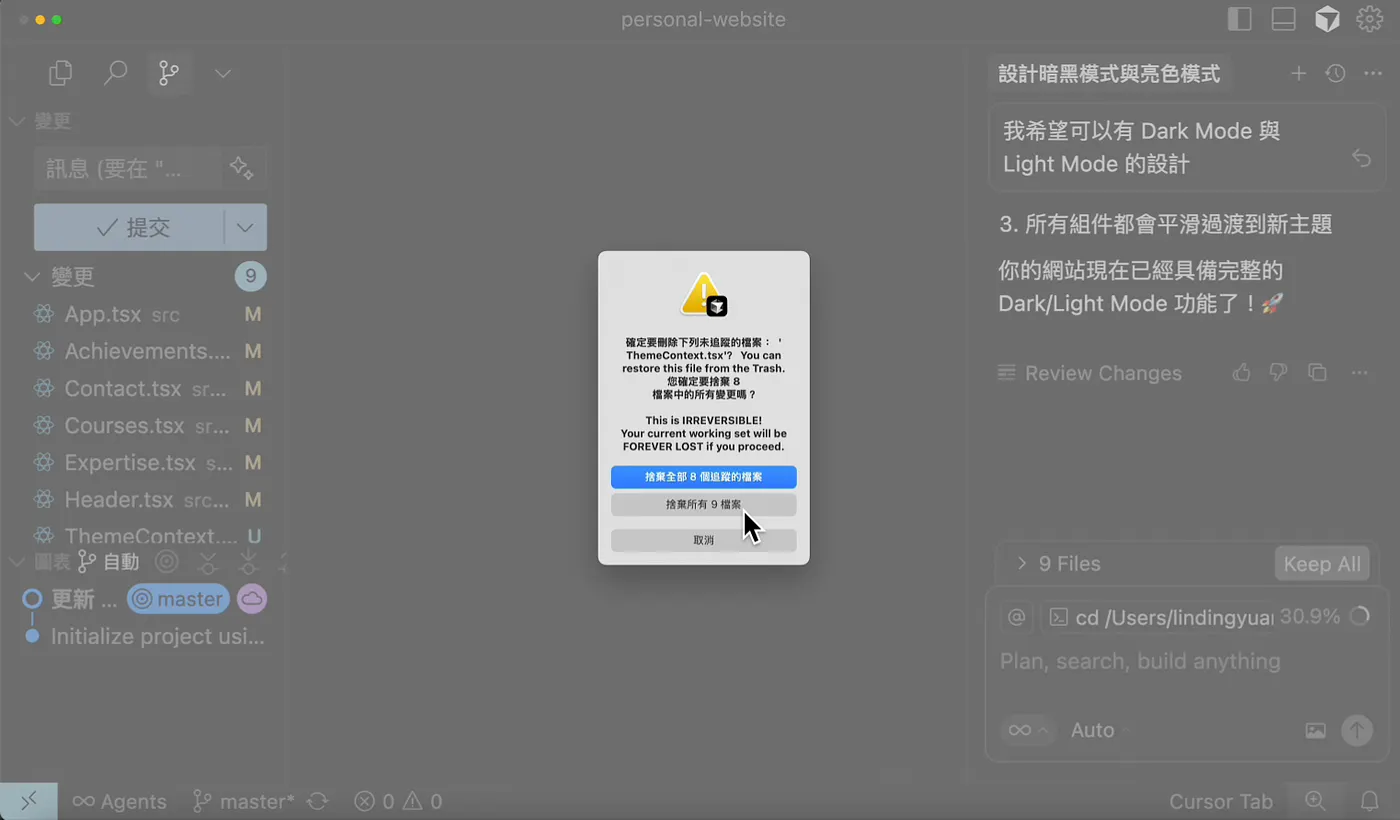This screenshot has width=1400, height=820.
Task: Focus the commit message input field
Action: pos(127,169)
